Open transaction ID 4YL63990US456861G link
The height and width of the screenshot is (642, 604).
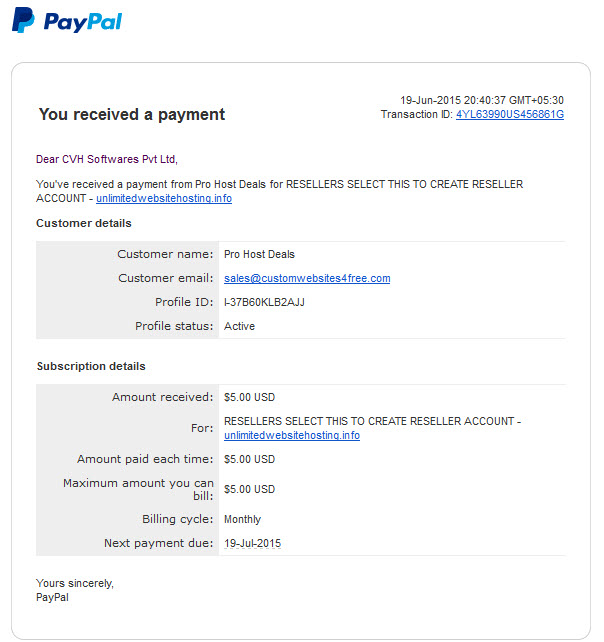[x=510, y=114]
